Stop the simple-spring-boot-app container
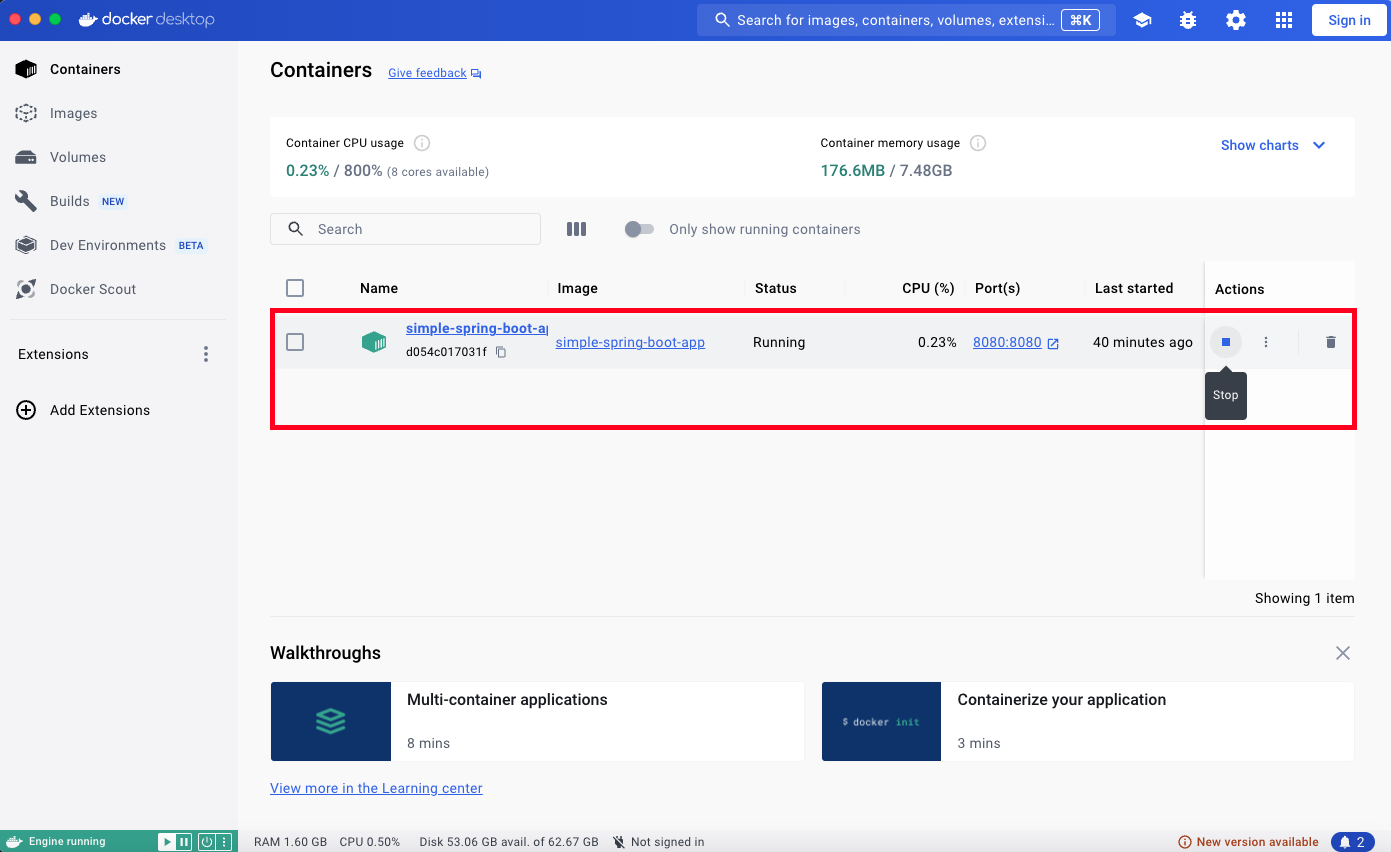 pos(1226,342)
